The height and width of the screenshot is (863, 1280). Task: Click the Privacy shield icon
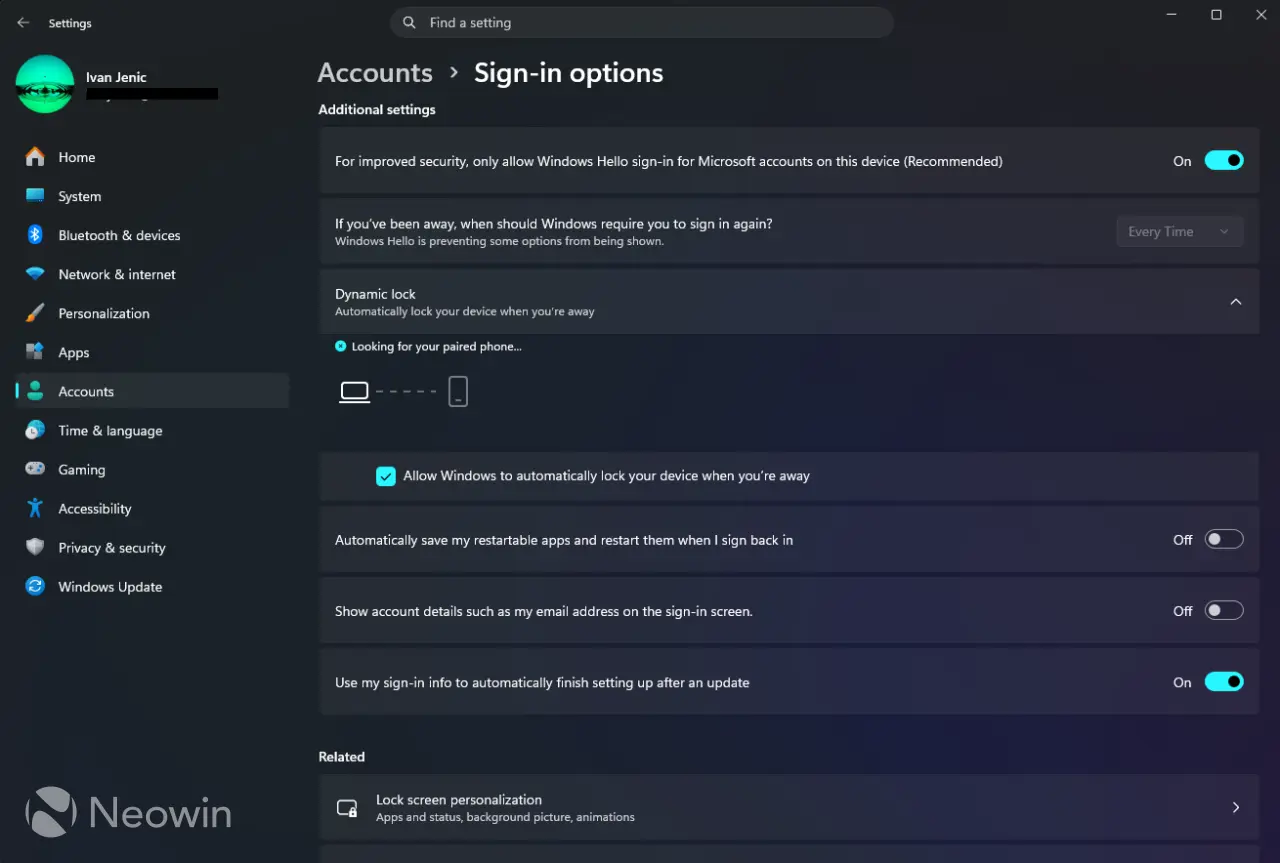(35, 547)
